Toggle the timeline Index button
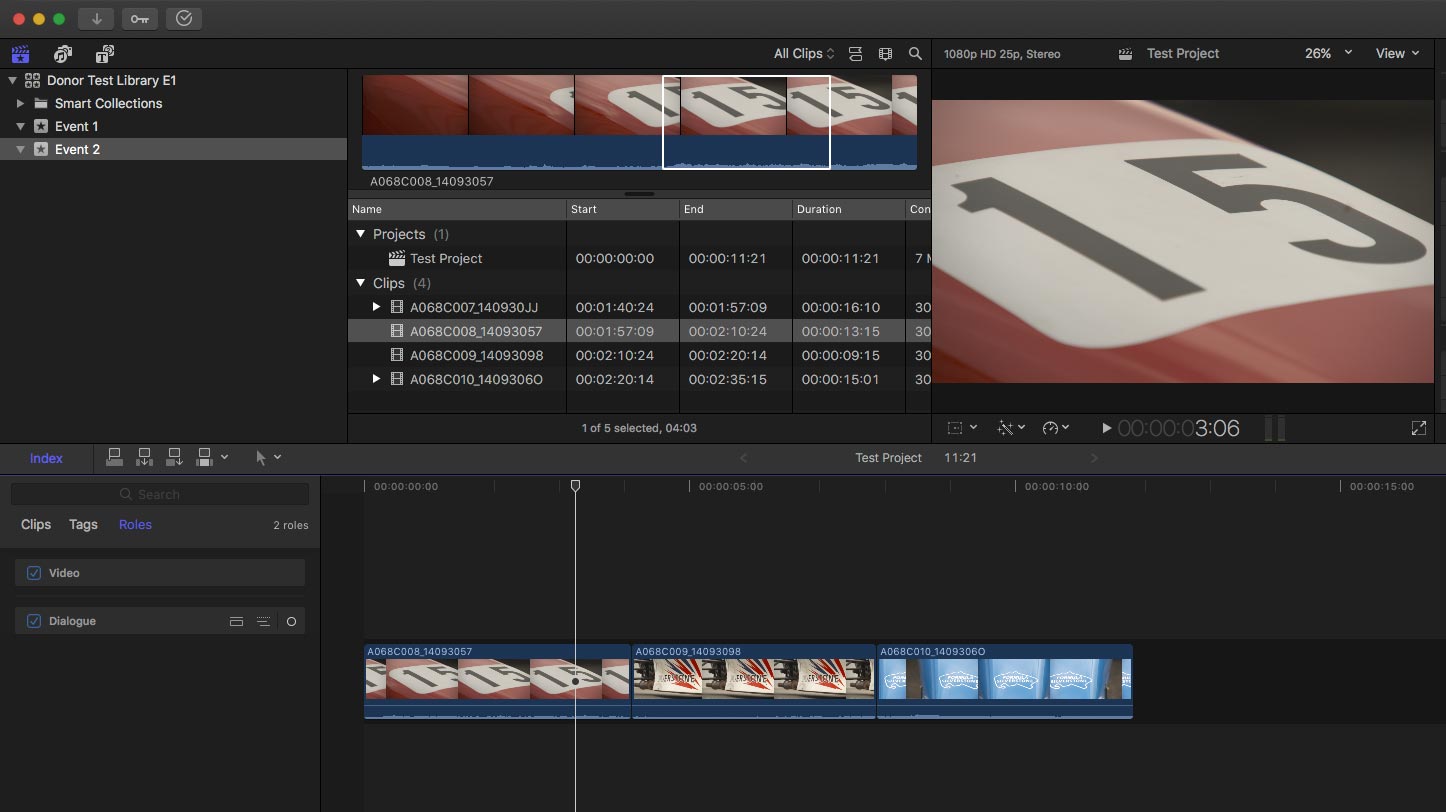1446x812 pixels. [46, 458]
